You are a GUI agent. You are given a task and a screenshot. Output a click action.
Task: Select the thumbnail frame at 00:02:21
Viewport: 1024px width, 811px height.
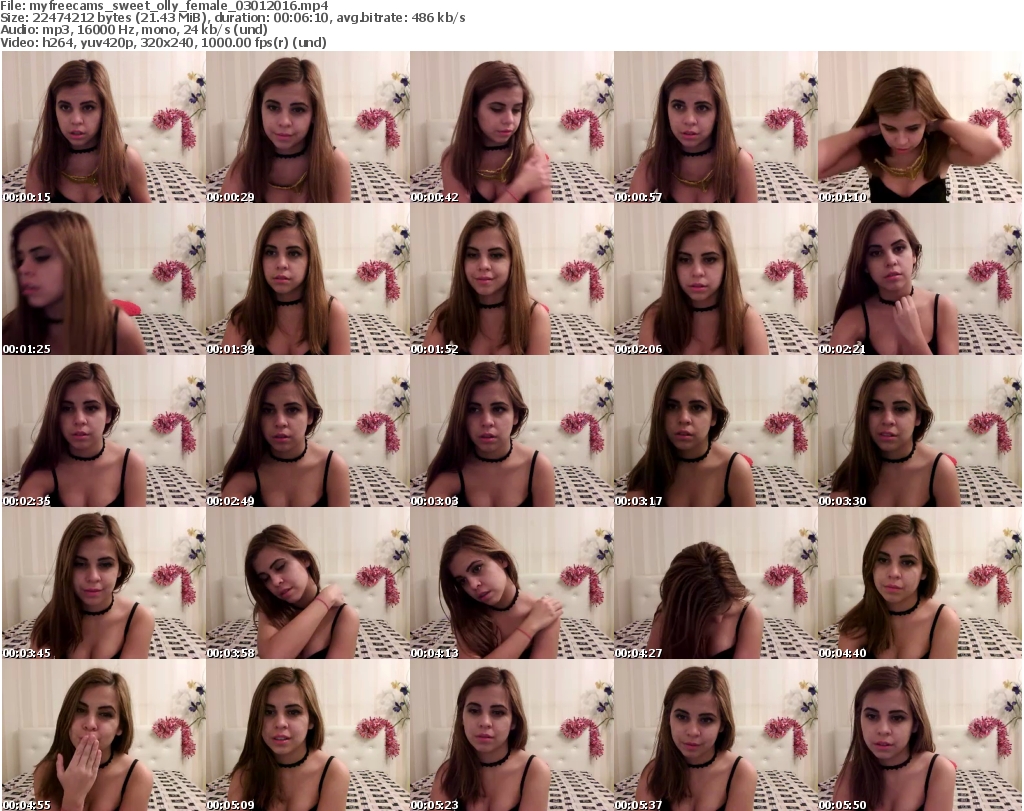click(920, 279)
